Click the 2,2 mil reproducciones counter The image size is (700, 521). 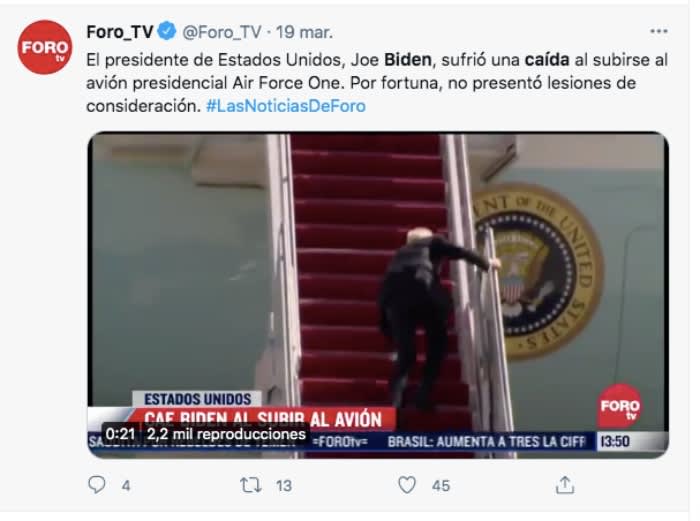(x=226, y=434)
